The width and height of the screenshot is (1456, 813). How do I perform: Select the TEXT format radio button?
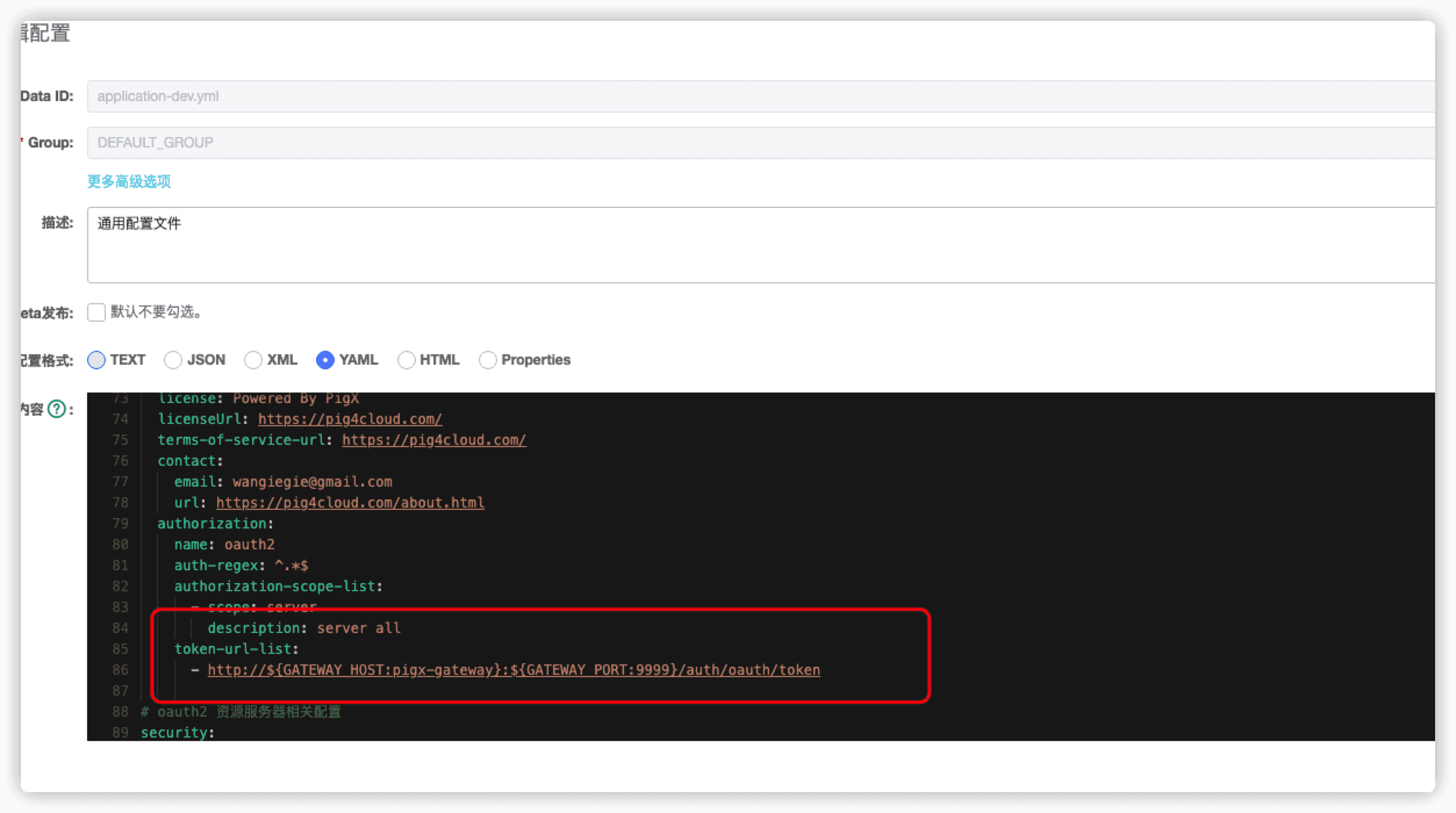click(x=96, y=360)
